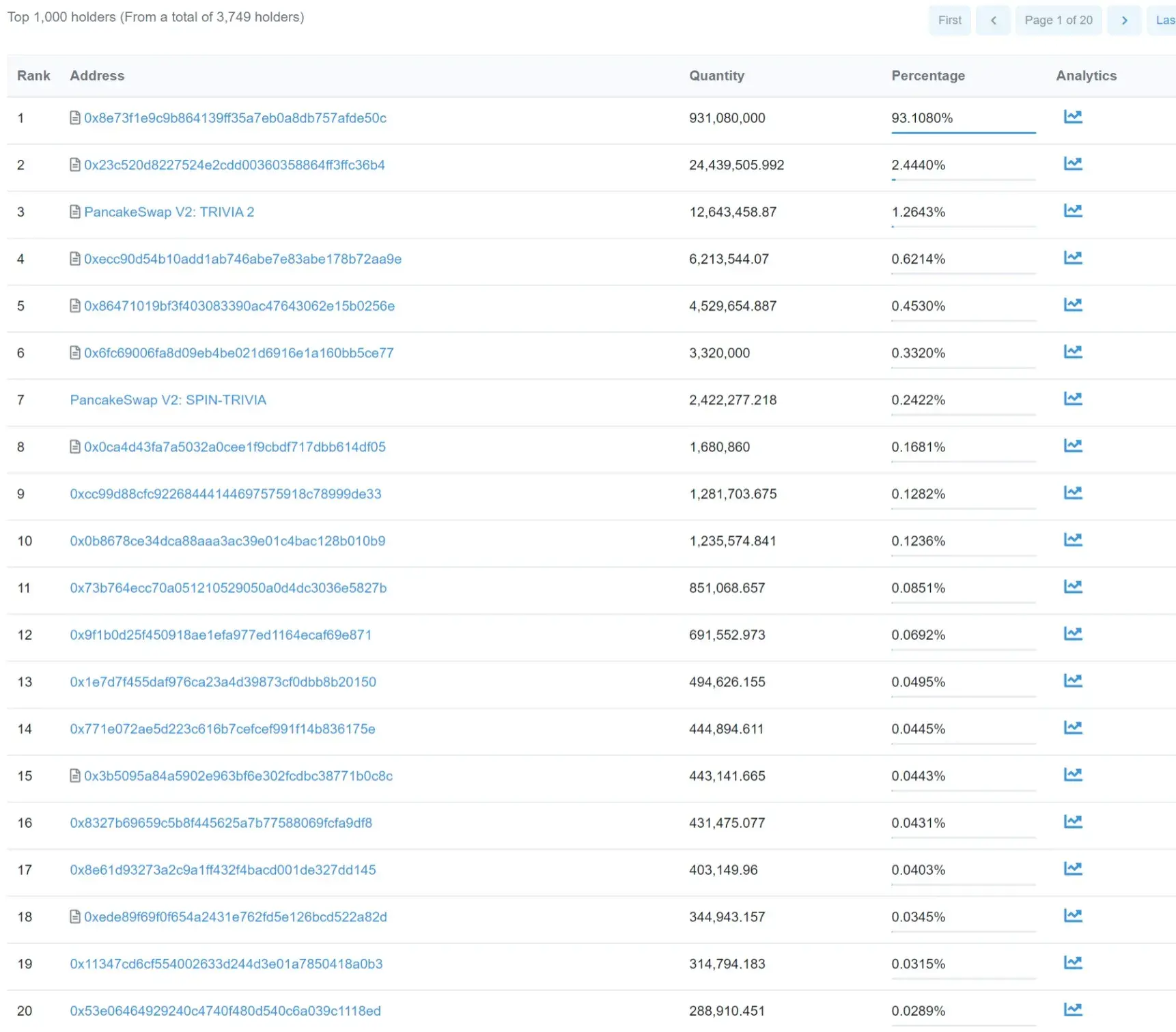The image size is (1176, 1032).
Task: Open analytics icon for rank 10 holder
Action: [x=1072, y=540]
